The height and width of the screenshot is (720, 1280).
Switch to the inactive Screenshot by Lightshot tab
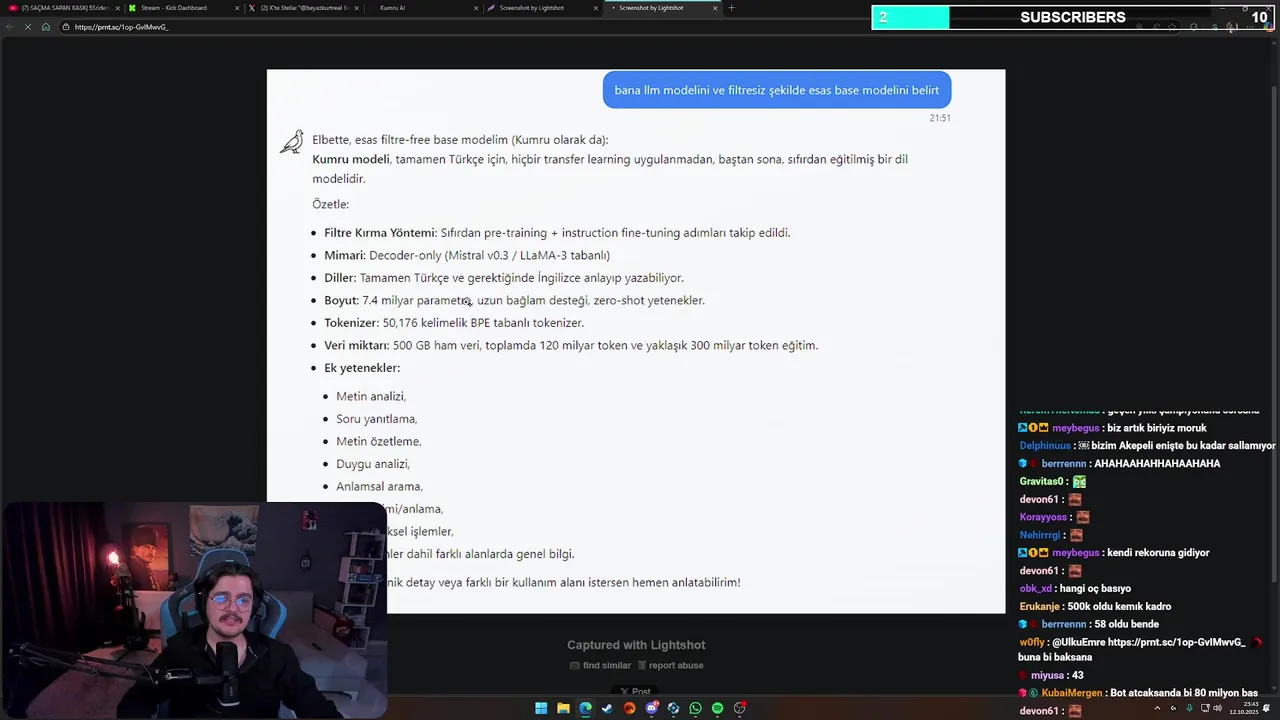(540, 8)
